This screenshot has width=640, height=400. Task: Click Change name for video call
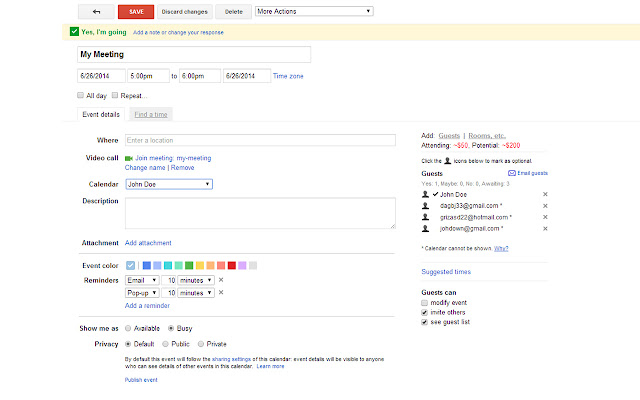click(x=145, y=168)
